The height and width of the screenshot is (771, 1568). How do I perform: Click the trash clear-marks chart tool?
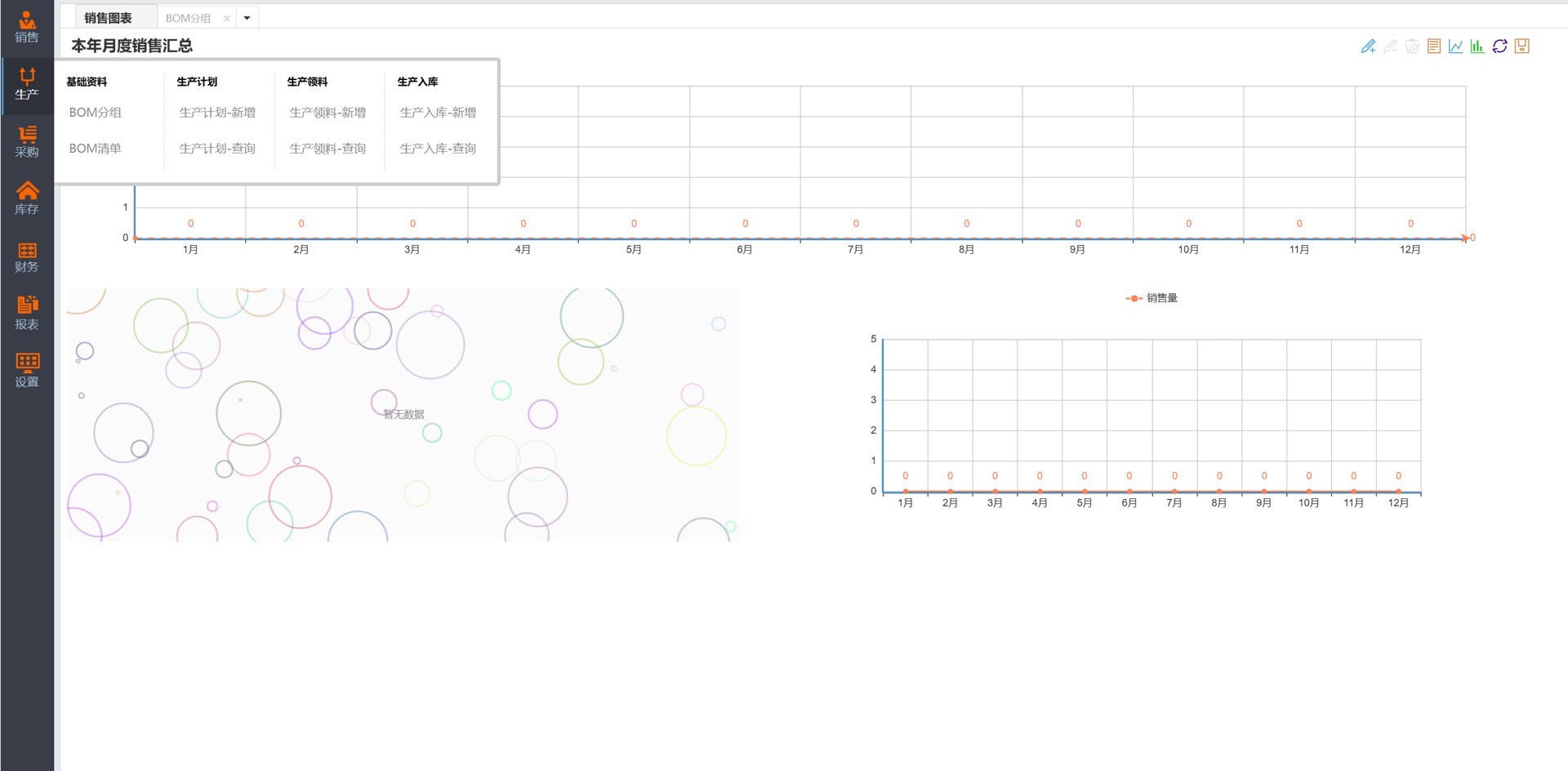(1412, 47)
